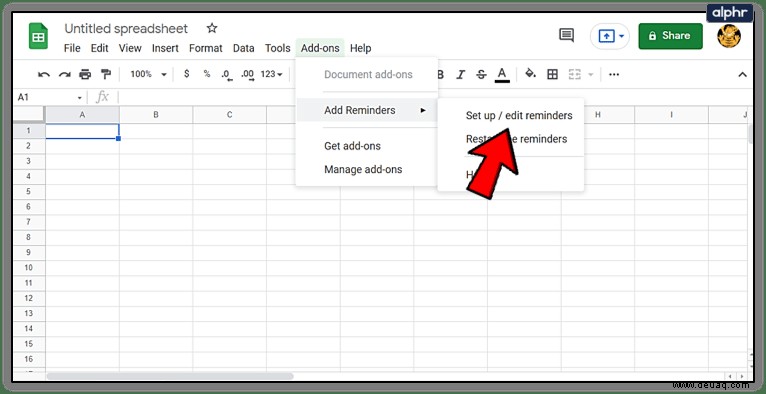Open the text color picker
This screenshot has height=394, width=766.
coord(502,75)
